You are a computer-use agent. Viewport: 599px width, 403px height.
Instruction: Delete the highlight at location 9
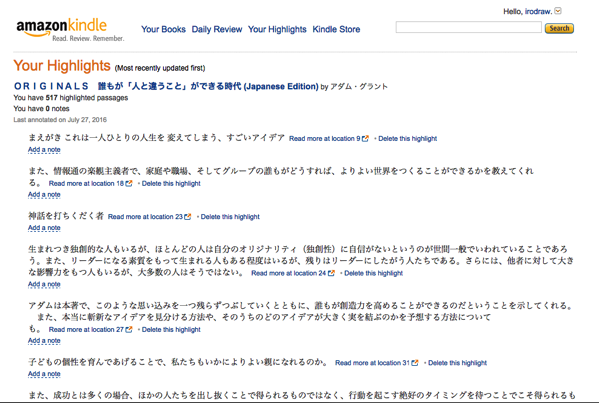pos(408,139)
